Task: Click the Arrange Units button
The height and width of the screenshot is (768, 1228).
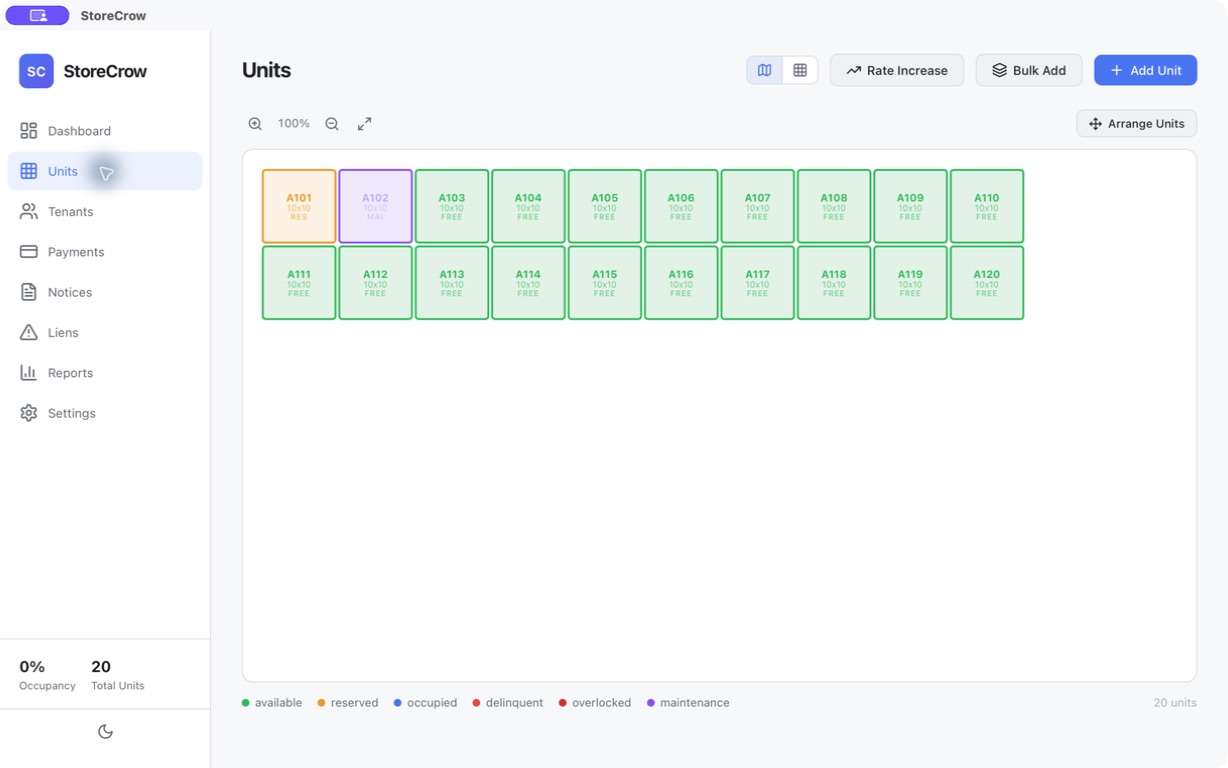Action: point(1137,124)
